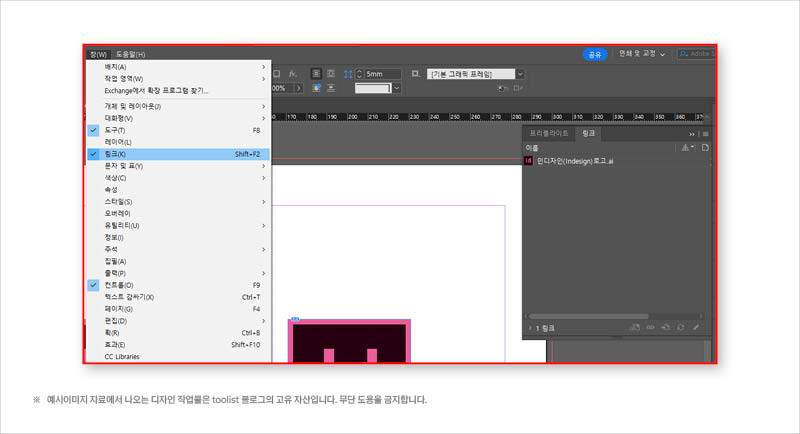The width and height of the screenshot is (800, 434).
Task: Click the 이름 column header
Action: [x=532, y=148]
